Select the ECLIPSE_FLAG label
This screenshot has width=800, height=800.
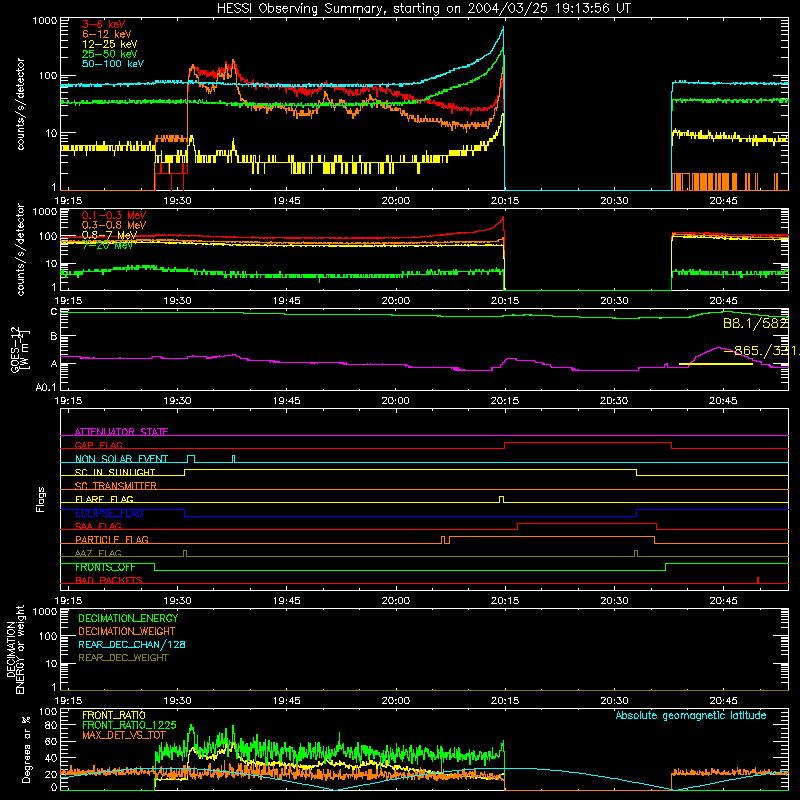[109, 513]
